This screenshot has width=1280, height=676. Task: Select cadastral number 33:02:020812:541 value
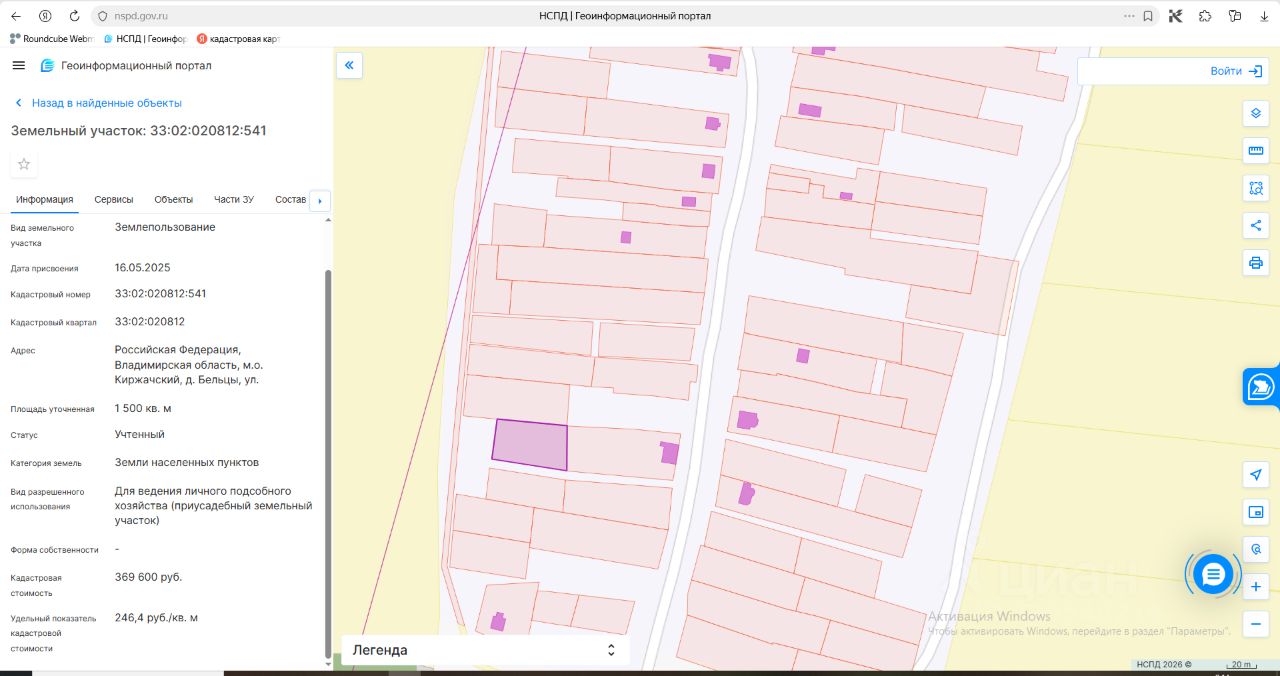(160, 294)
